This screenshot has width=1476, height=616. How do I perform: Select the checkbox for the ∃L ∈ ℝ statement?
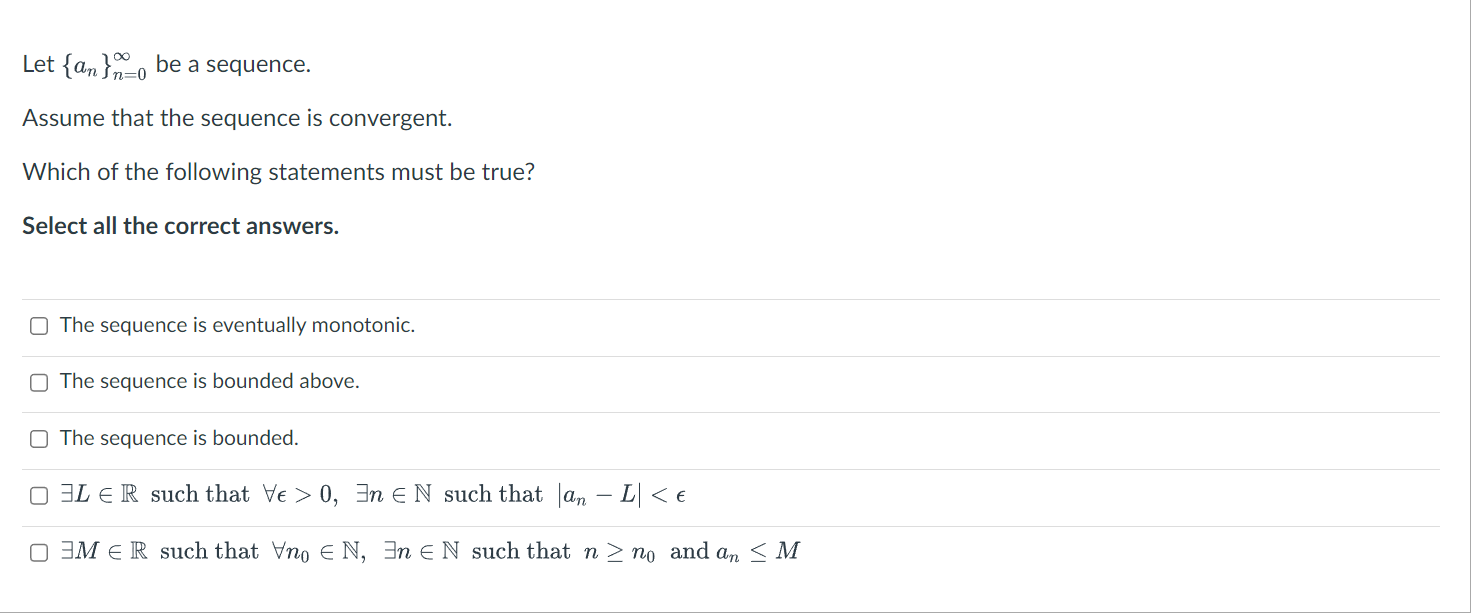pyautogui.click(x=39, y=496)
